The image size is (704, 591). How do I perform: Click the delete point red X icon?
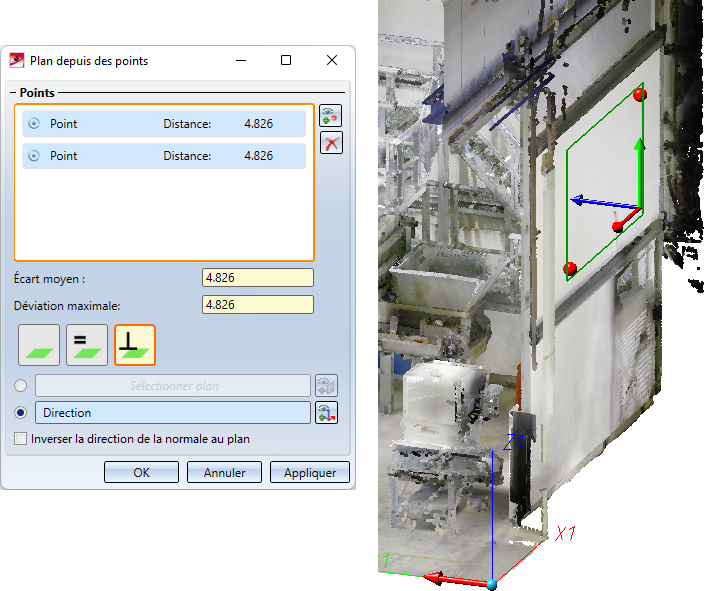click(x=330, y=143)
